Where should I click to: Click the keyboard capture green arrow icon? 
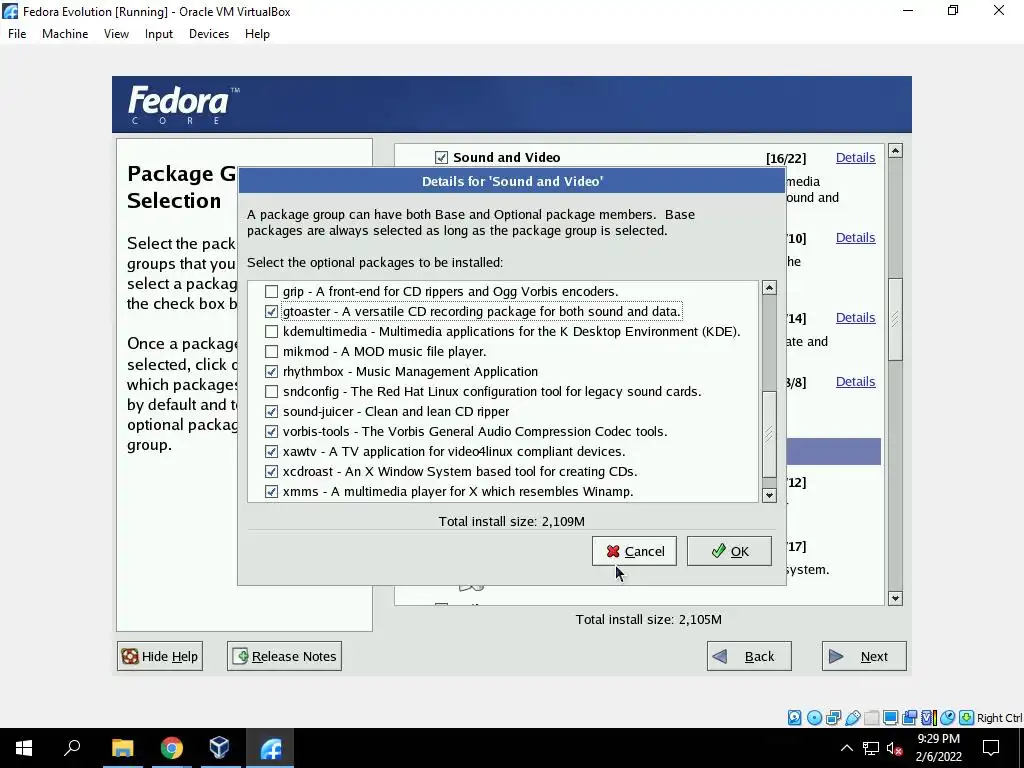[967, 718]
